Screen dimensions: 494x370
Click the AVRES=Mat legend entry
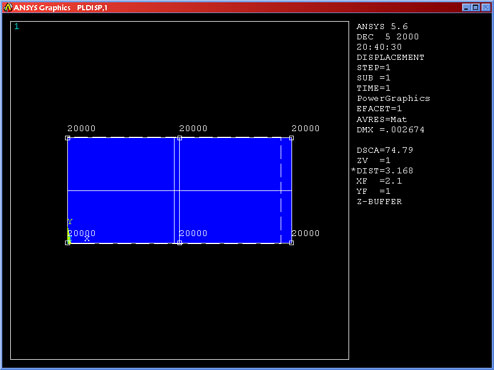[382, 119]
